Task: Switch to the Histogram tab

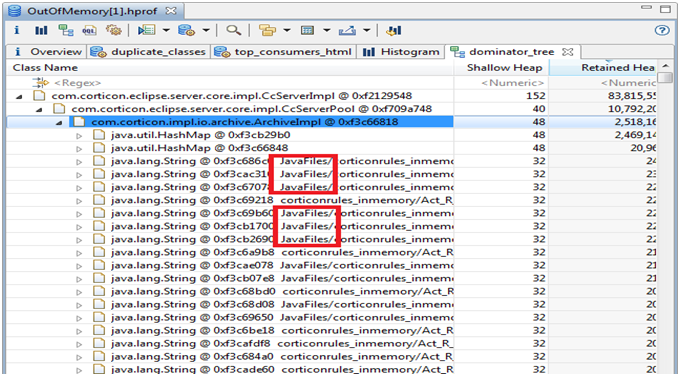Action: (x=401, y=52)
